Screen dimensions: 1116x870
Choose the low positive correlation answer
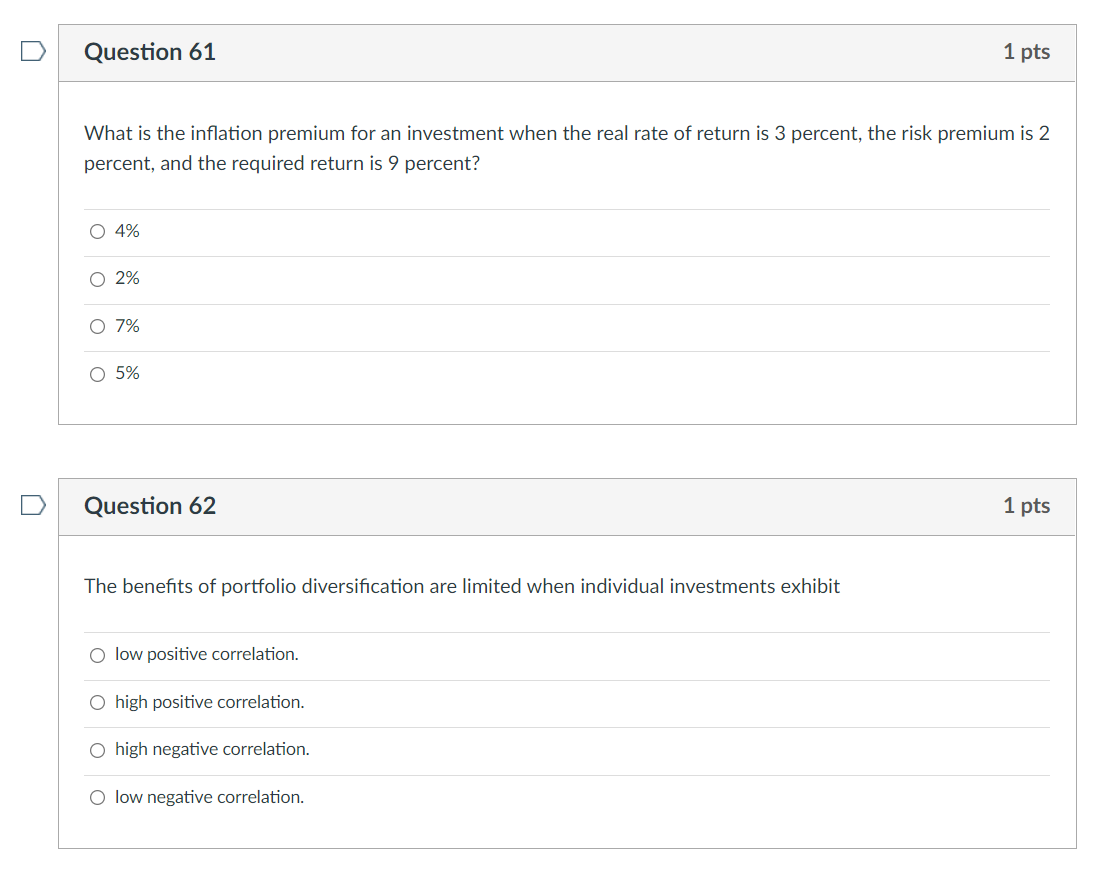pyautogui.click(x=97, y=654)
